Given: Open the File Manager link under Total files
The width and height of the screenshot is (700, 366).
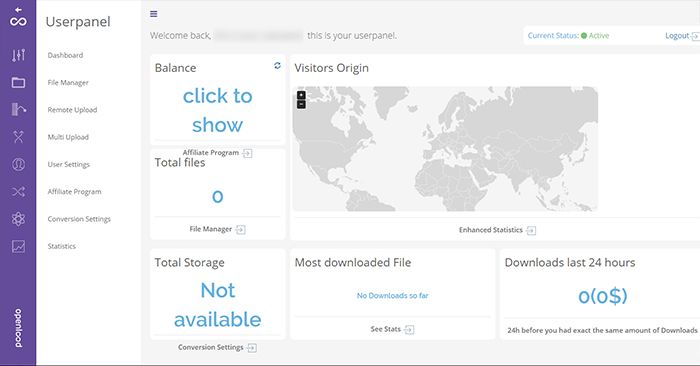Looking at the screenshot, I should click(211, 229).
